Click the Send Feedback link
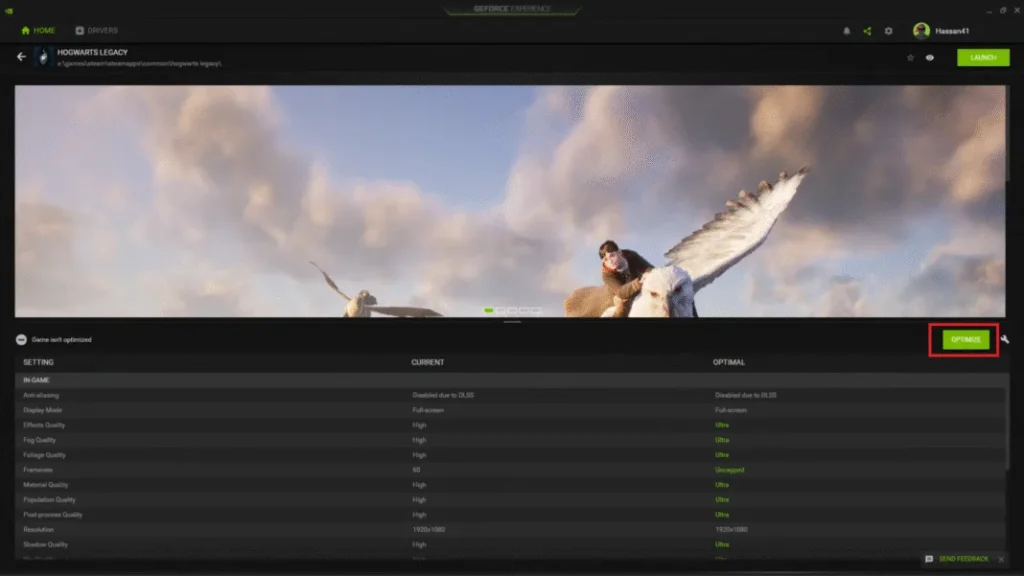 [963, 559]
